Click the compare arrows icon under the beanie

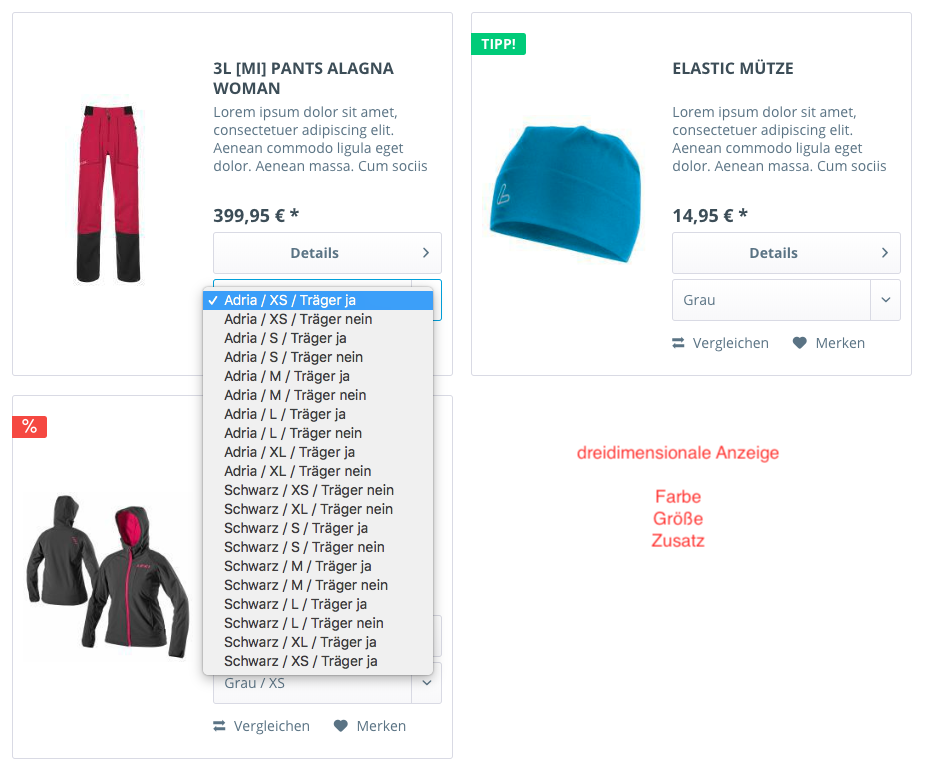pos(679,343)
